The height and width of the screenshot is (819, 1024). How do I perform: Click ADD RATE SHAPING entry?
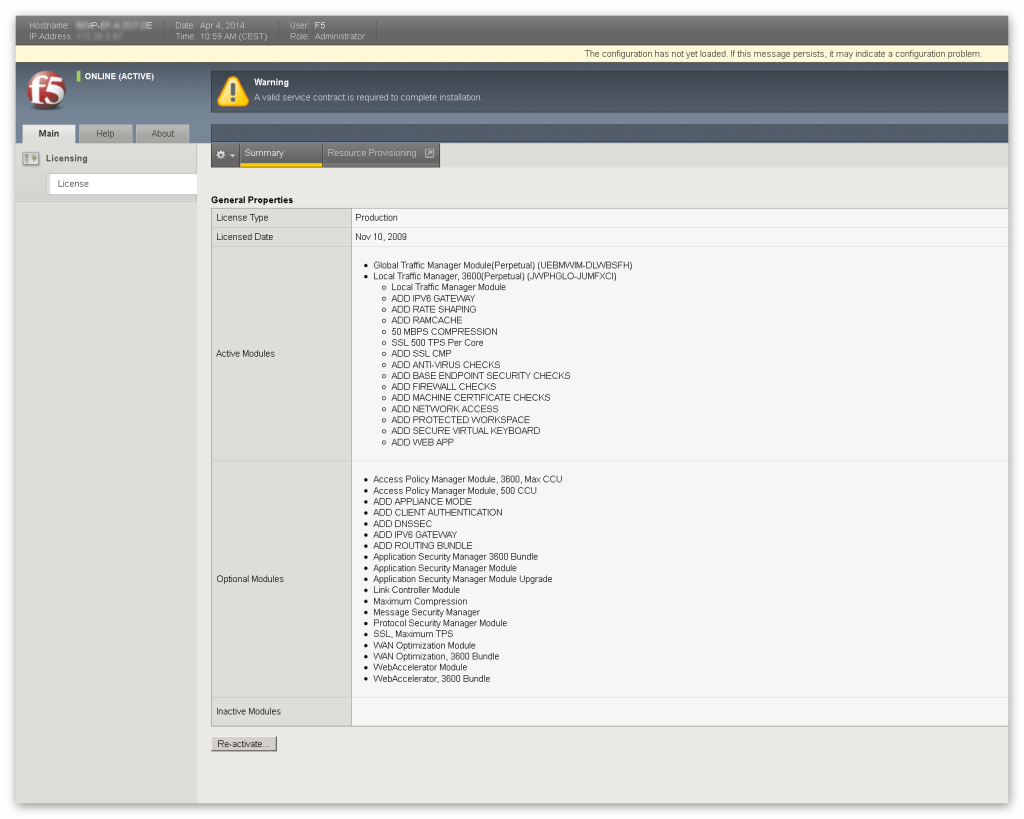point(434,310)
